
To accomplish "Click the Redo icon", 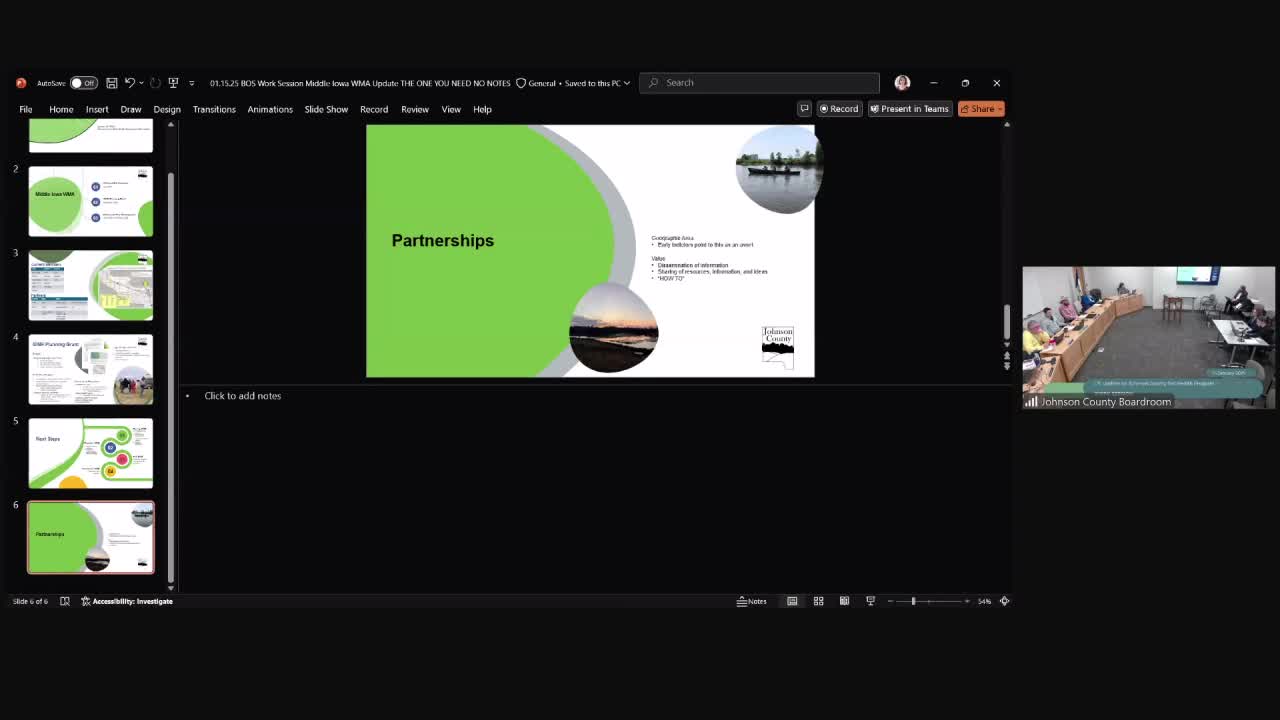I will point(155,83).
